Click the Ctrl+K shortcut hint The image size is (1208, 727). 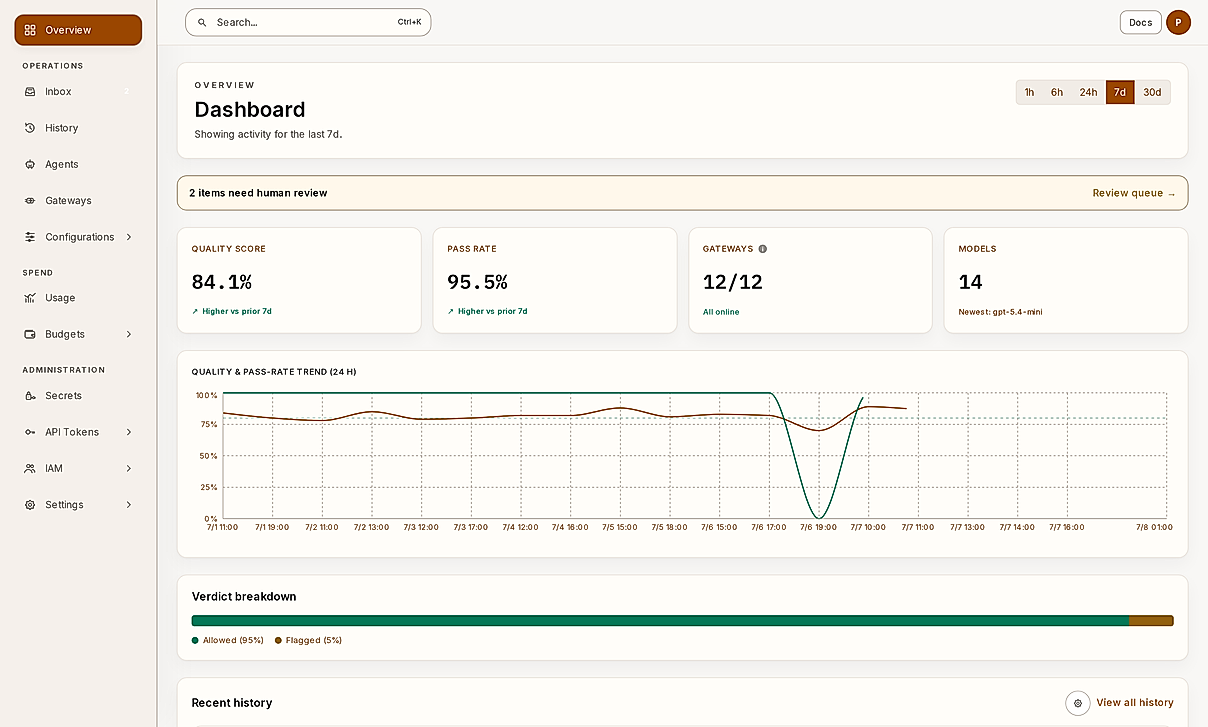[x=409, y=22]
